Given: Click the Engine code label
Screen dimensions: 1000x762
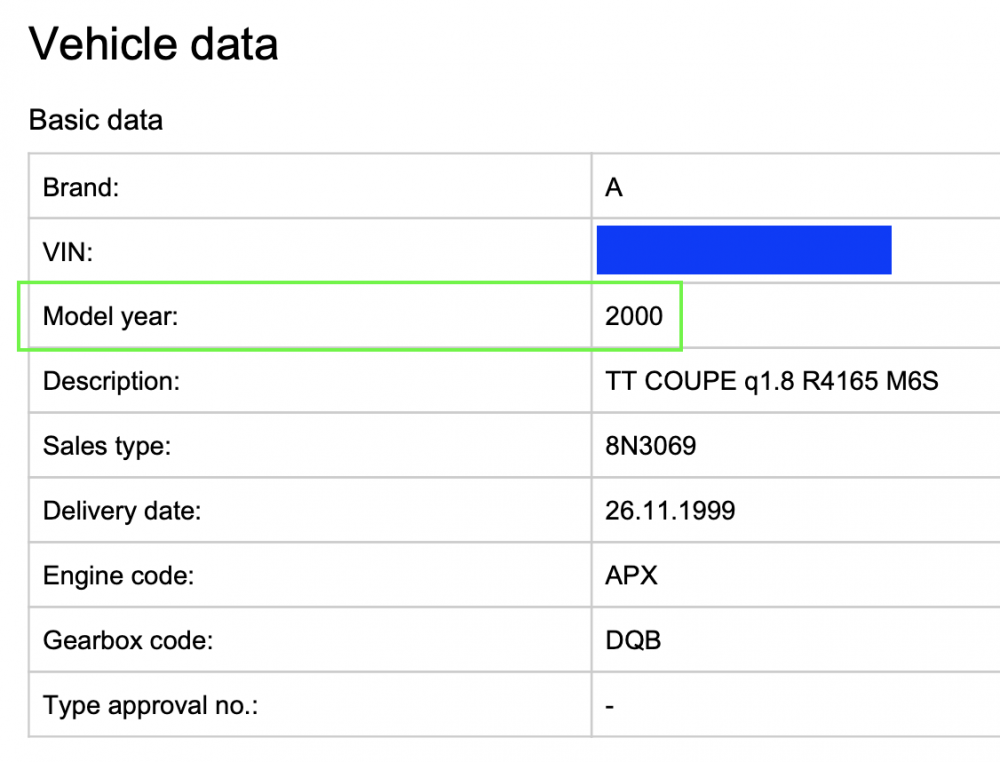Looking at the screenshot, I should pos(118,576).
